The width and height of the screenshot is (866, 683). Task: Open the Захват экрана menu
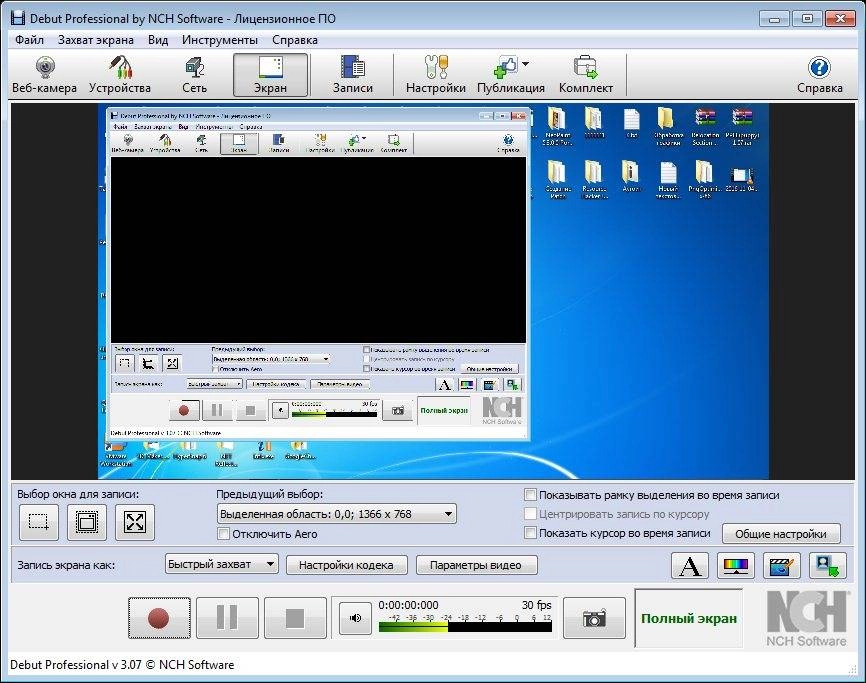[96, 40]
